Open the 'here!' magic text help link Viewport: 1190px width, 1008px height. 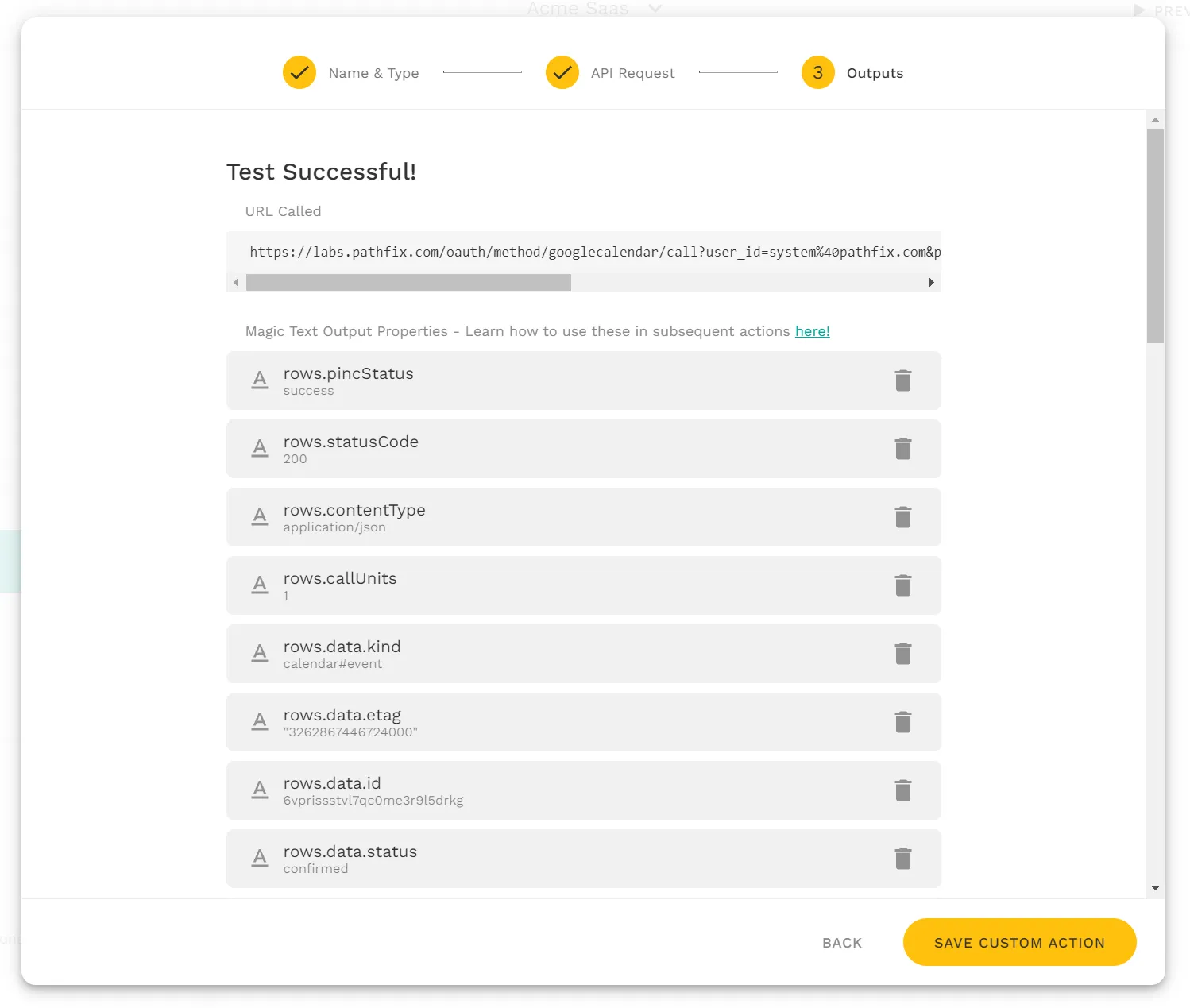coord(813,331)
